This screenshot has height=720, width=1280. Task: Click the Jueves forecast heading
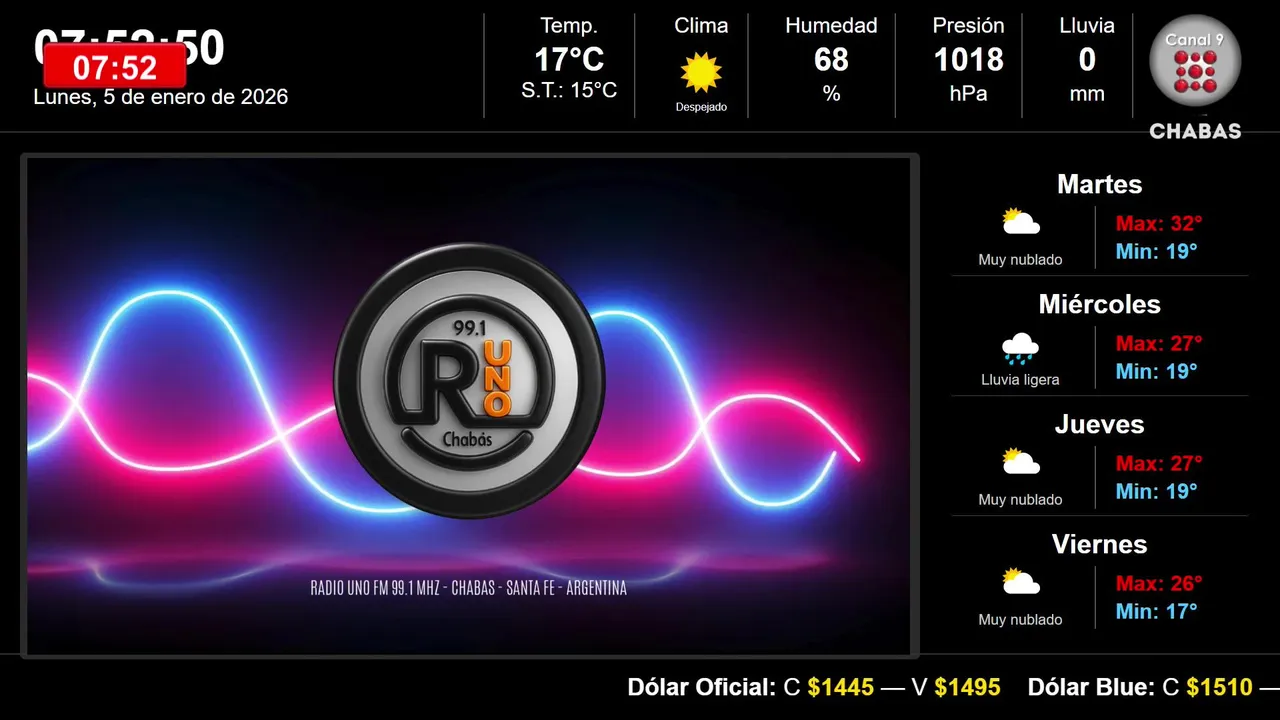tap(1099, 424)
